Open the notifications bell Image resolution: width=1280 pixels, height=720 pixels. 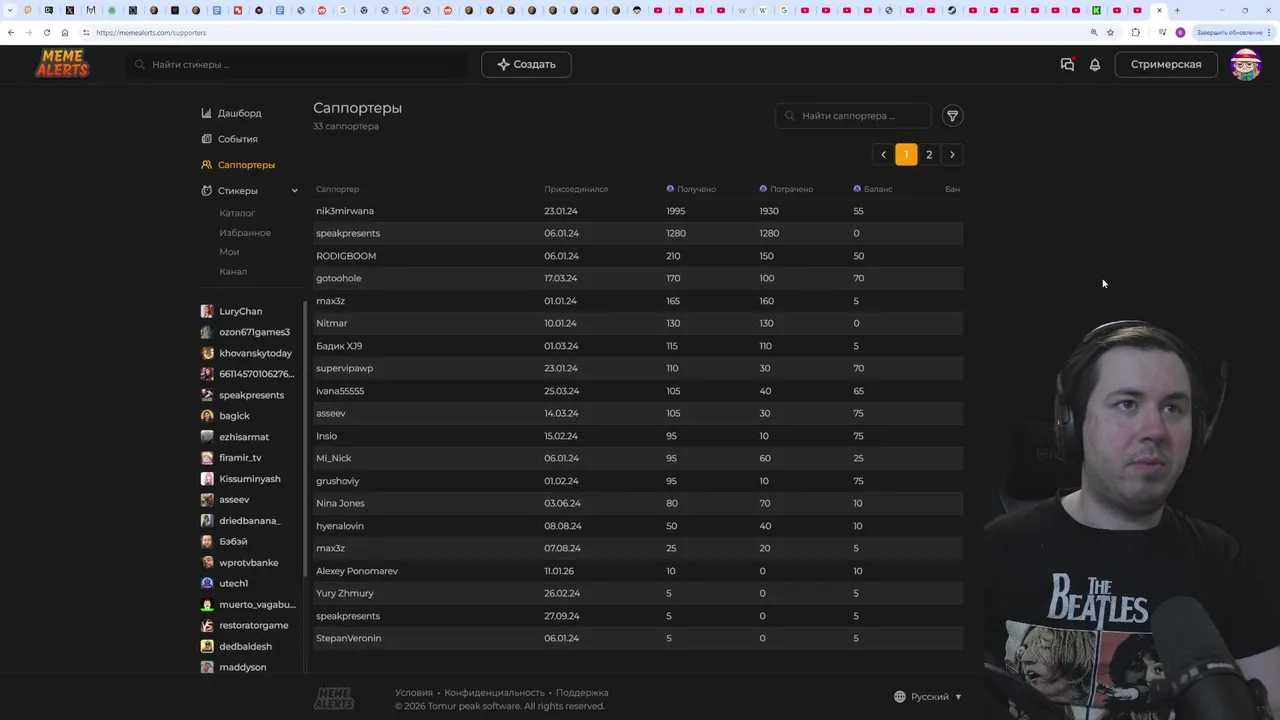pyautogui.click(x=1095, y=65)
